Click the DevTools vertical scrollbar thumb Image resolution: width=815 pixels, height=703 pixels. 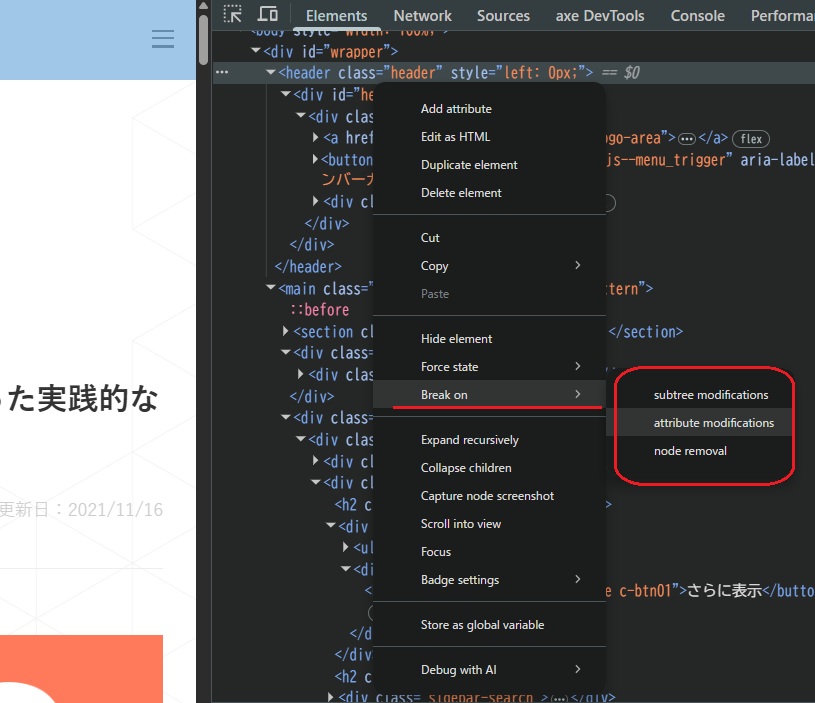(204, 39)
